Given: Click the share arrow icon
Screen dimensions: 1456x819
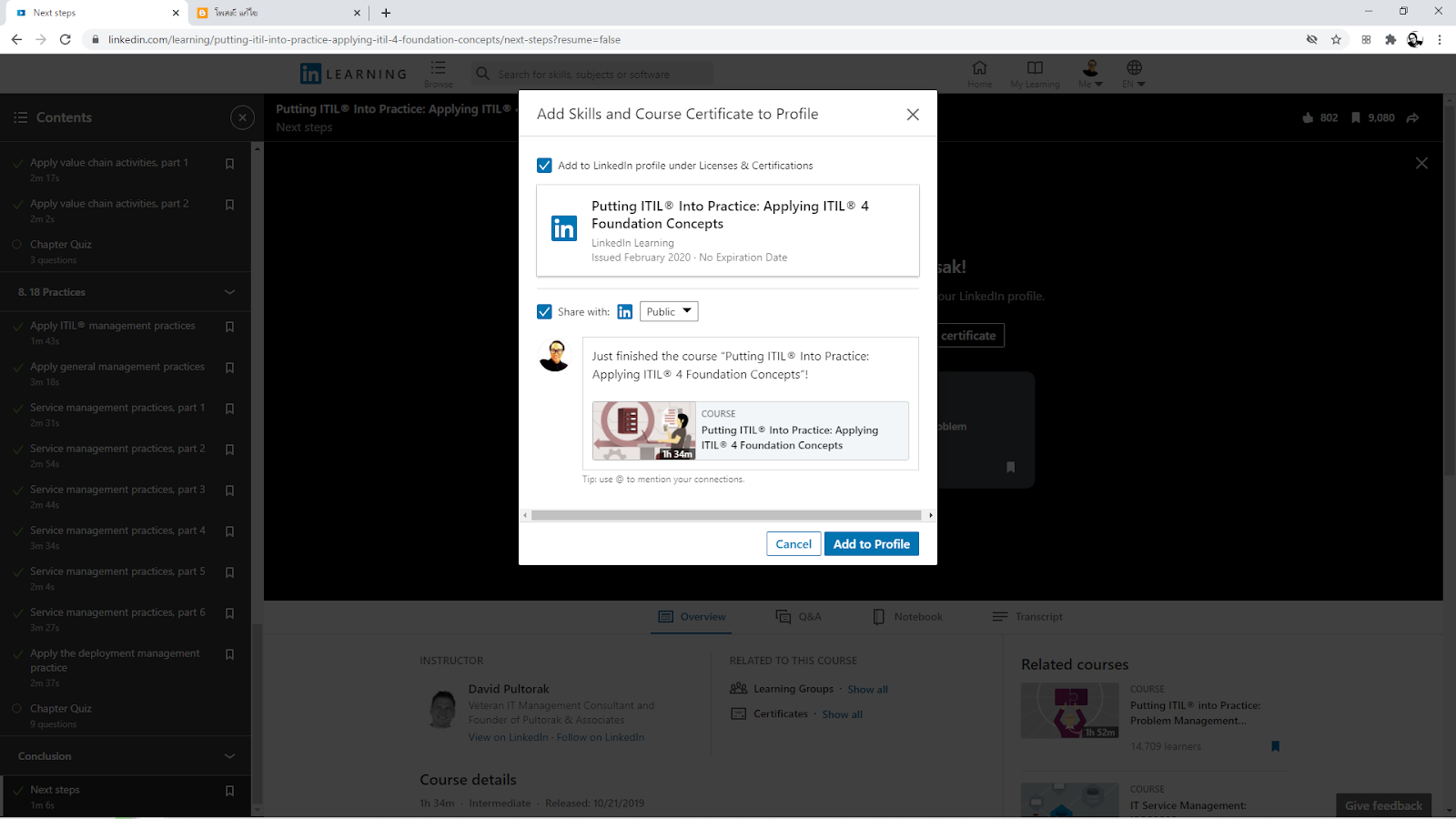Looking at the screenshot, I should click(x=1412, y=117).
